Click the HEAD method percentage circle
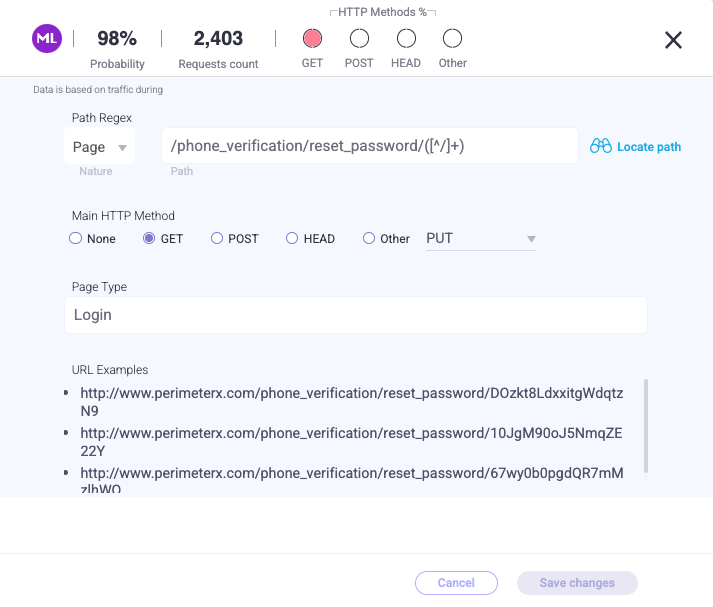This screenshot has width=713, height=607. coord(406,39)
